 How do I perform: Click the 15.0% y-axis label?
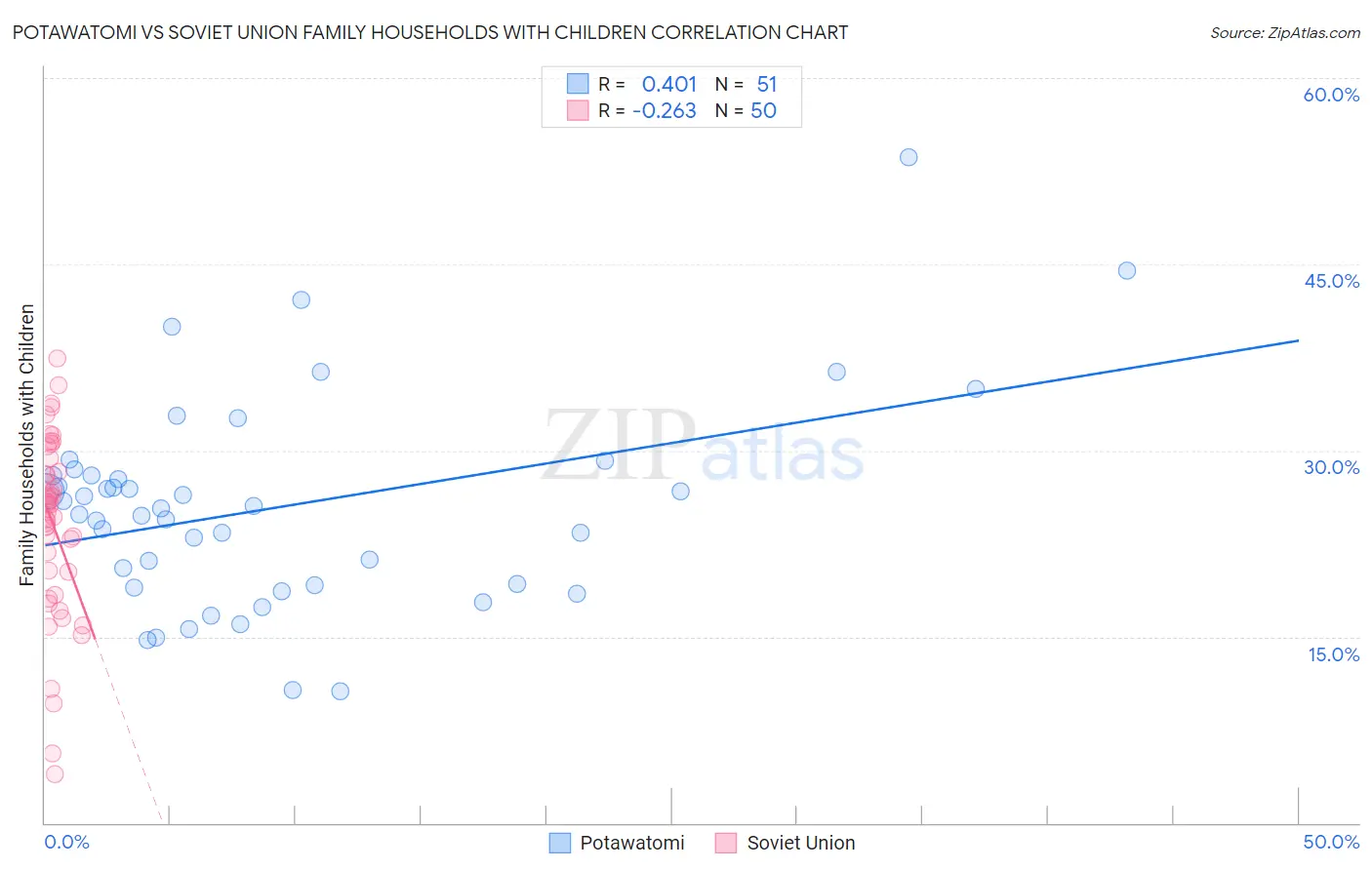coord(1333,654)
